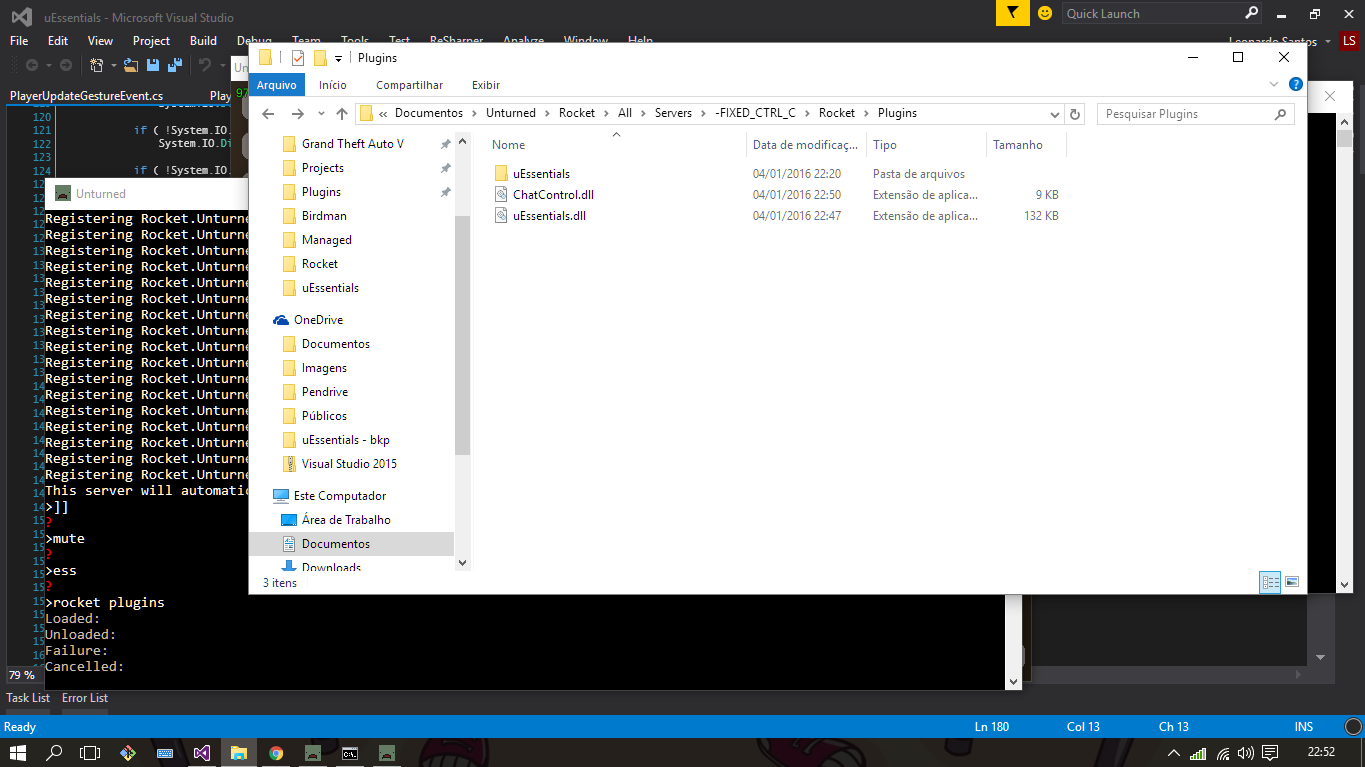
Task: Select the uEssentials.dll file
Action: pos(549,216)
